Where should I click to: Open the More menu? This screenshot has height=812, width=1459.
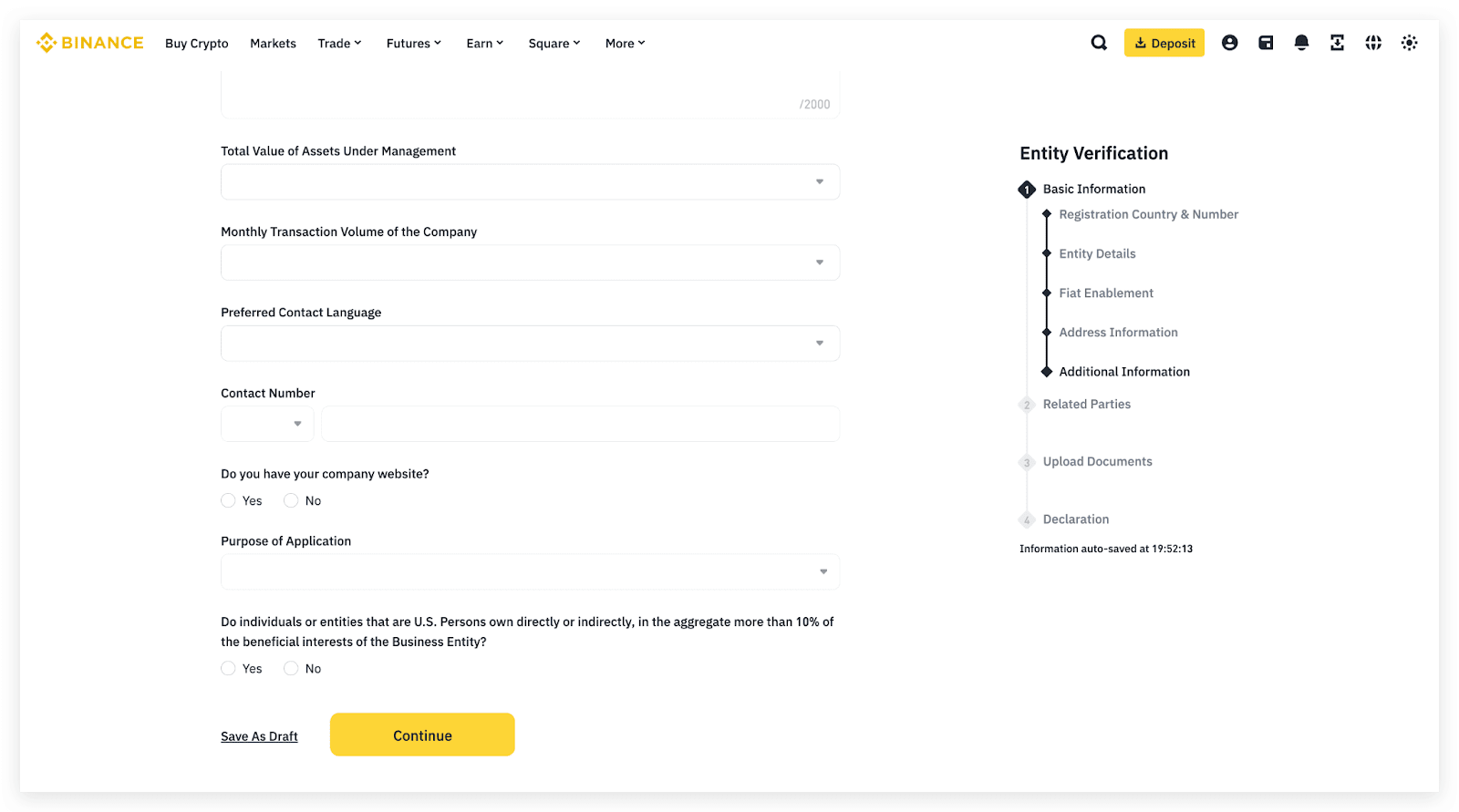[x=626, y=43]
